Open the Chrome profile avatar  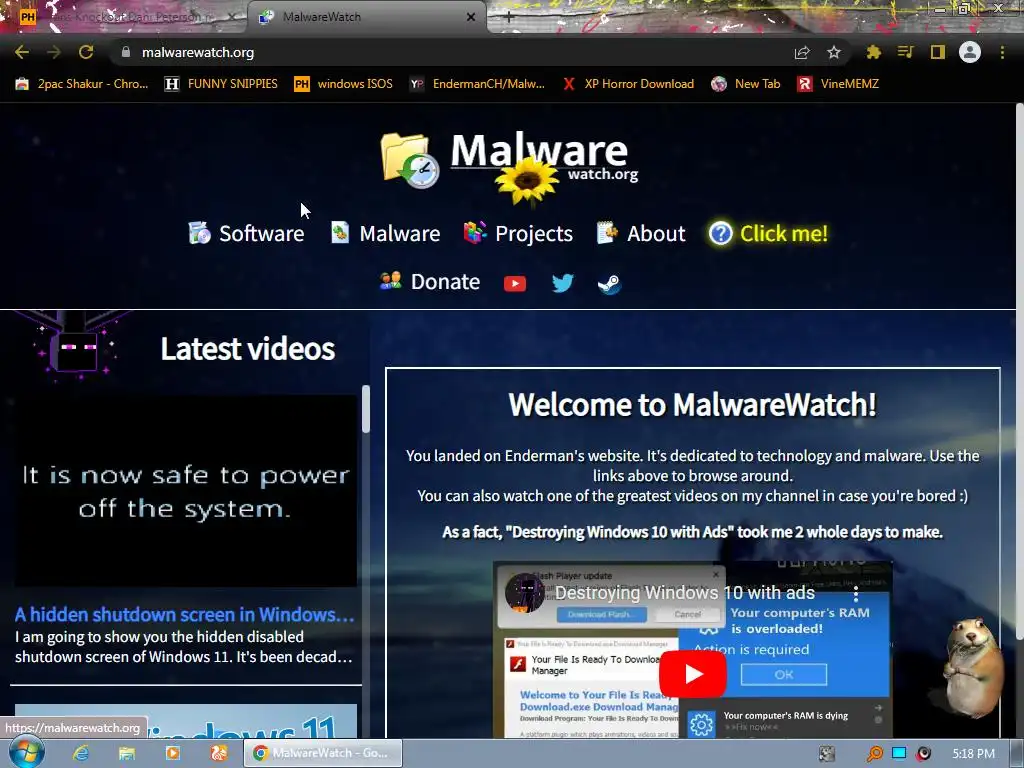point(970,52)
